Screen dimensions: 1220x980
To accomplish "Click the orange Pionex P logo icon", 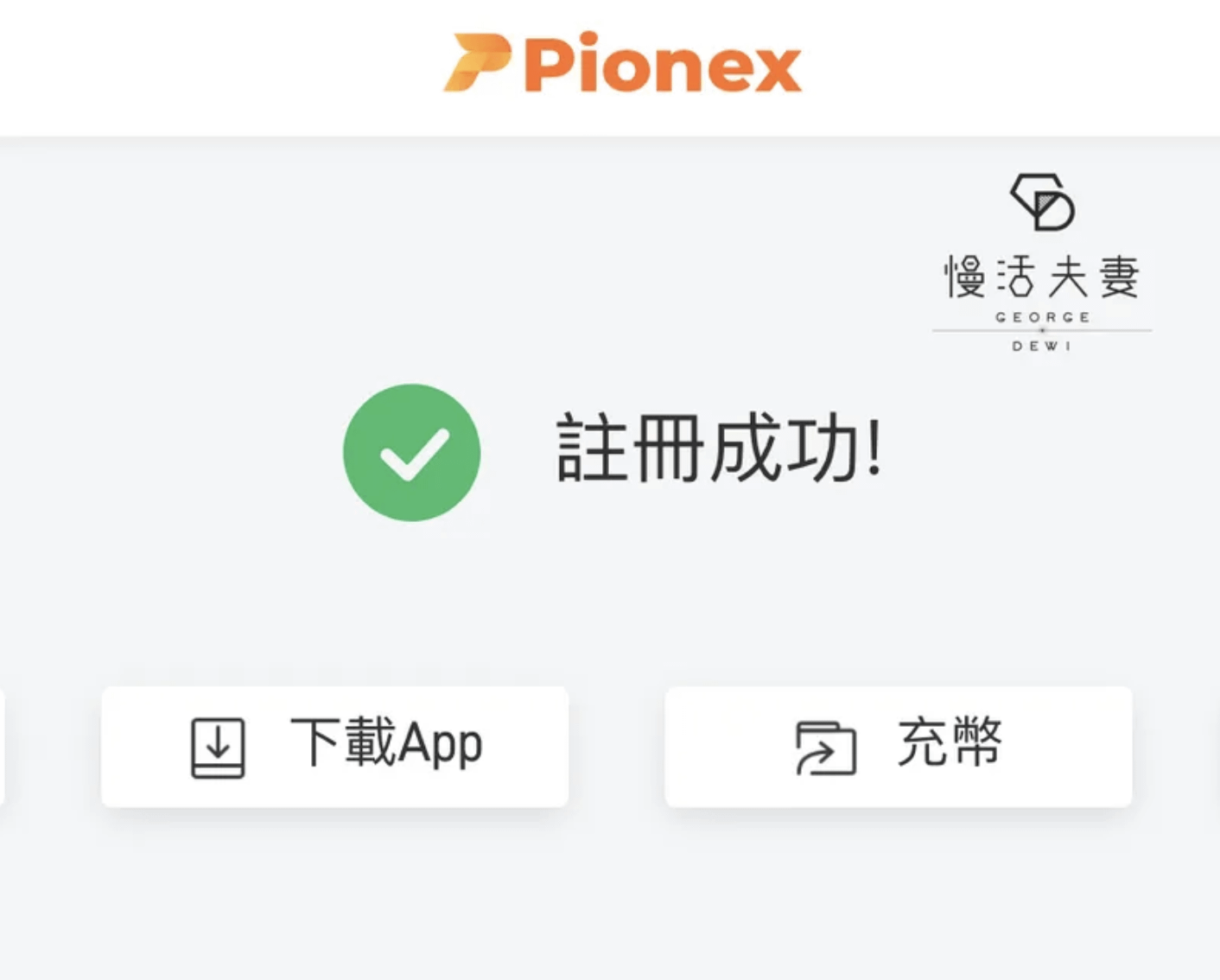I will click(x=476, y=62).
